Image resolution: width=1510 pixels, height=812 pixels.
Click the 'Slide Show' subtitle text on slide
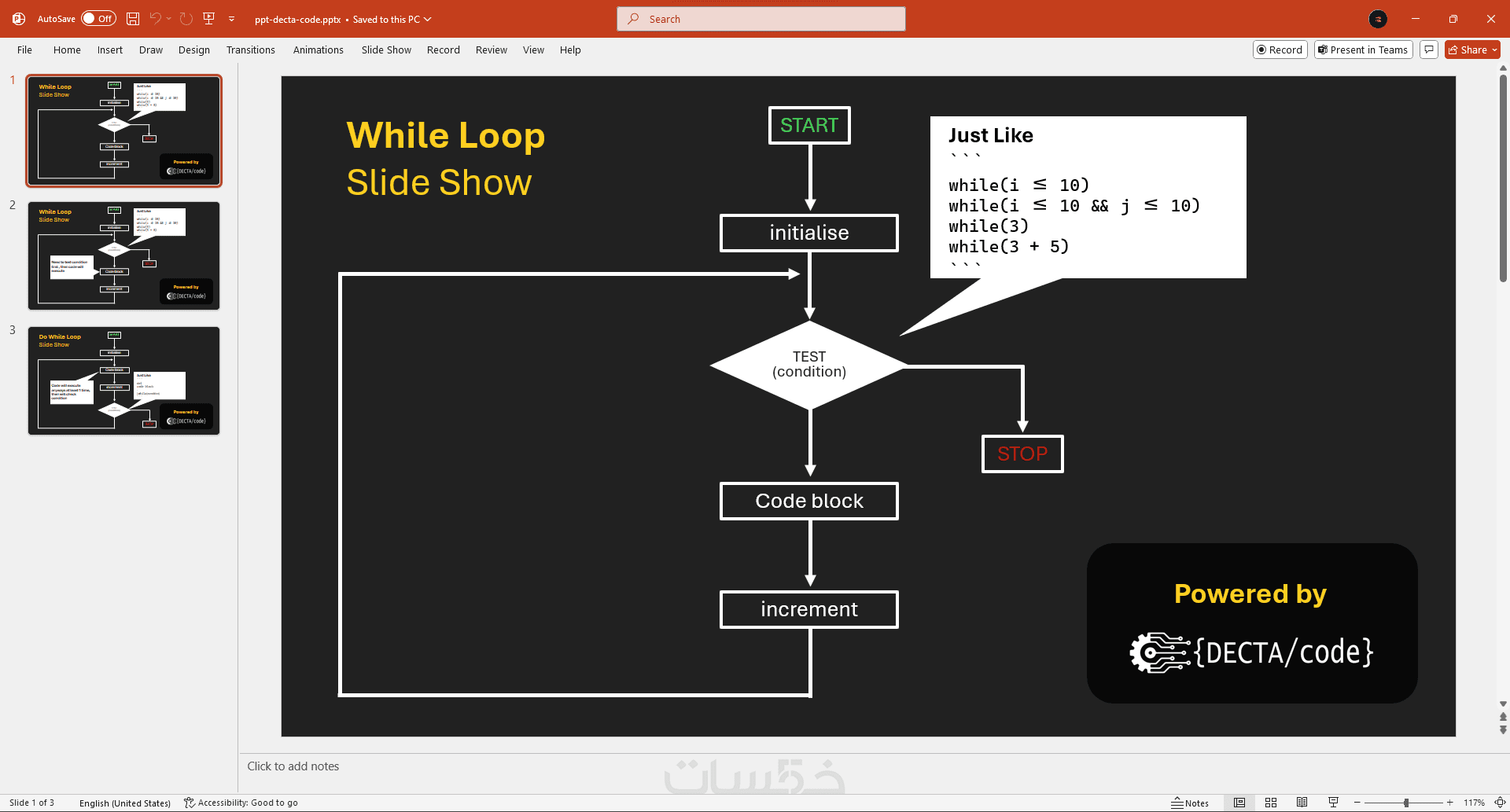click(x=439, y=182)
